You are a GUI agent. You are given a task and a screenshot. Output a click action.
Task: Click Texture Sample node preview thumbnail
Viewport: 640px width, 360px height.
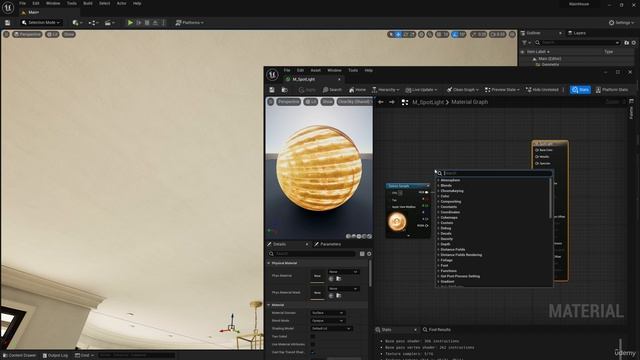point(397,222)
